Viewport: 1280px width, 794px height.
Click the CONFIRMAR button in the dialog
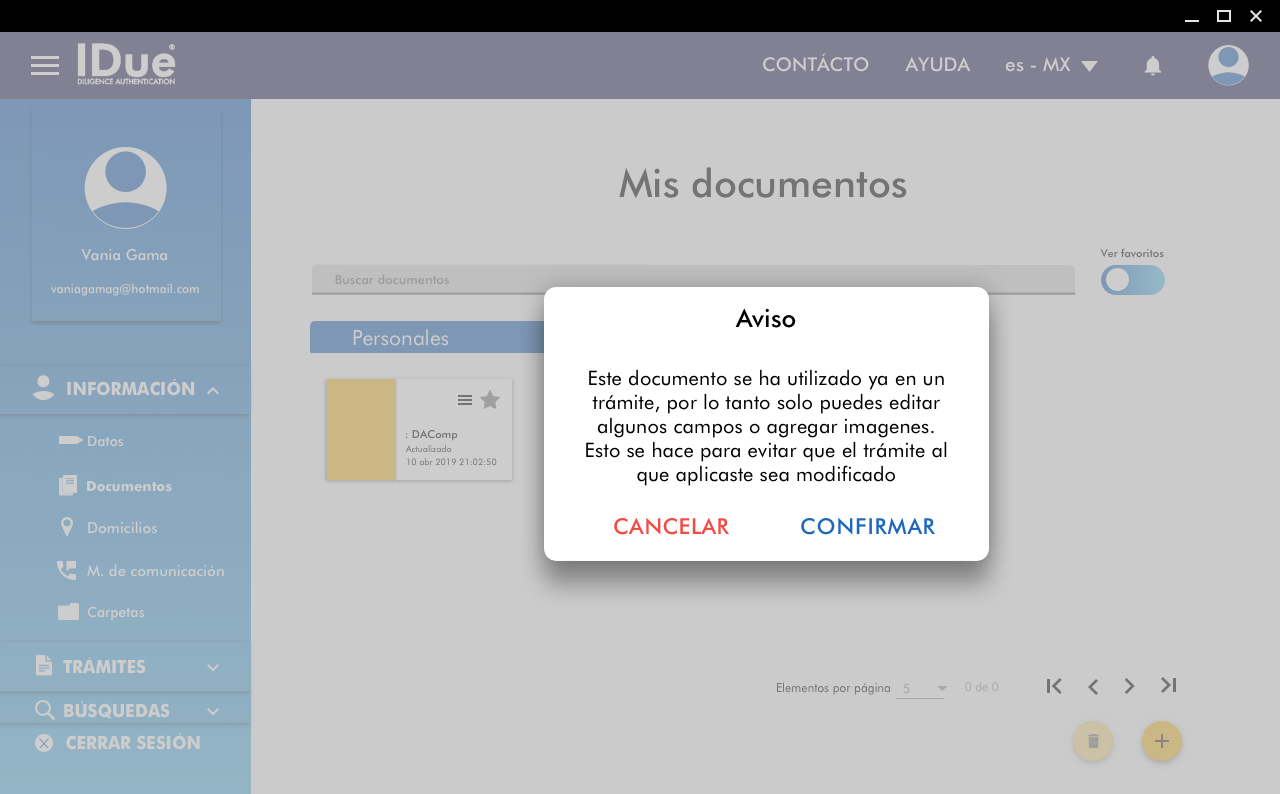(867, 527)
